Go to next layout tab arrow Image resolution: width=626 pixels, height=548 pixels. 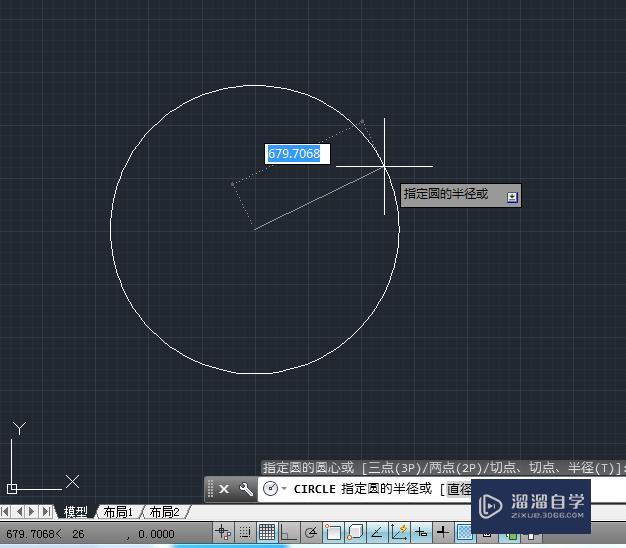(x=32, y=511)
